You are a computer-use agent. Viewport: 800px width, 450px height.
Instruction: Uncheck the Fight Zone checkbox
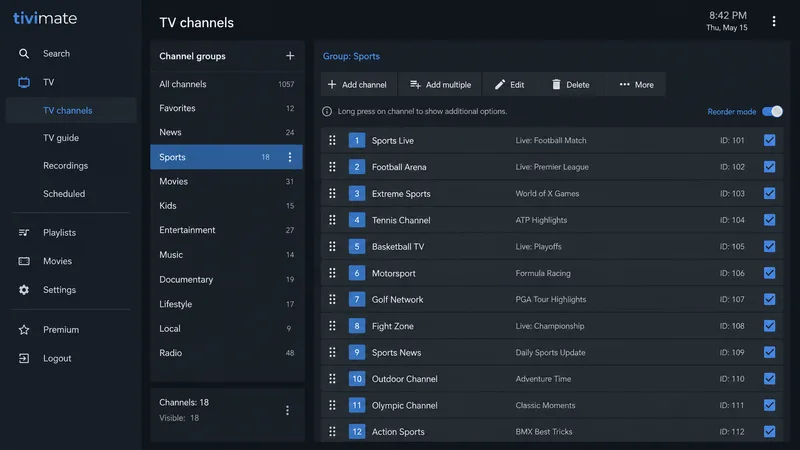pos(769,326)
